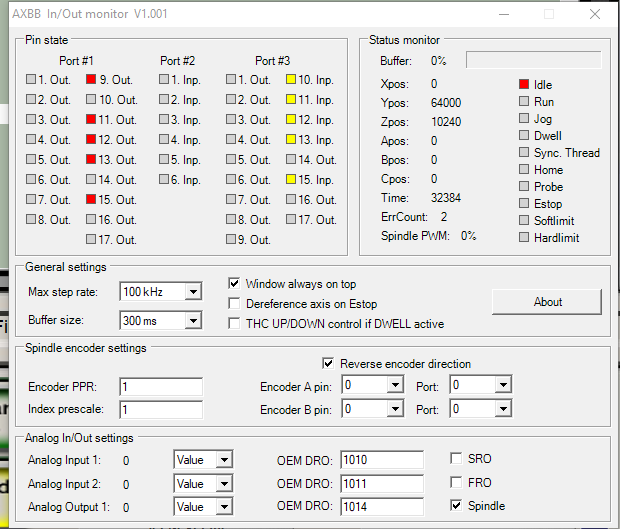Click the Probe status indicator

pos(524,186)
